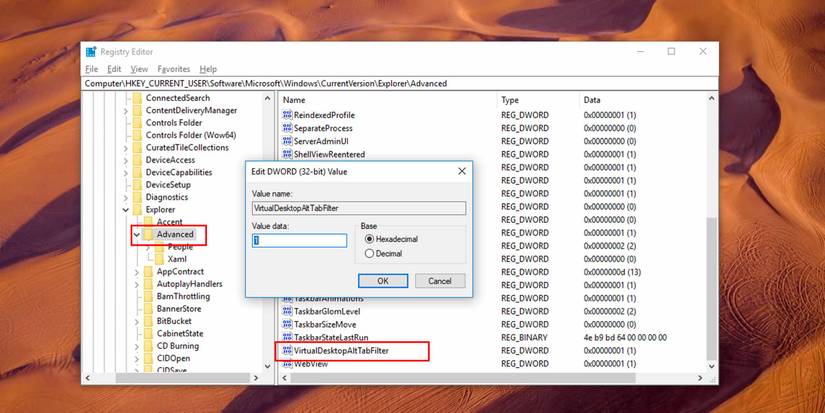Expand the AutoplayHandlers key
This screenshot has width=825, height=413.
[137, 284]
